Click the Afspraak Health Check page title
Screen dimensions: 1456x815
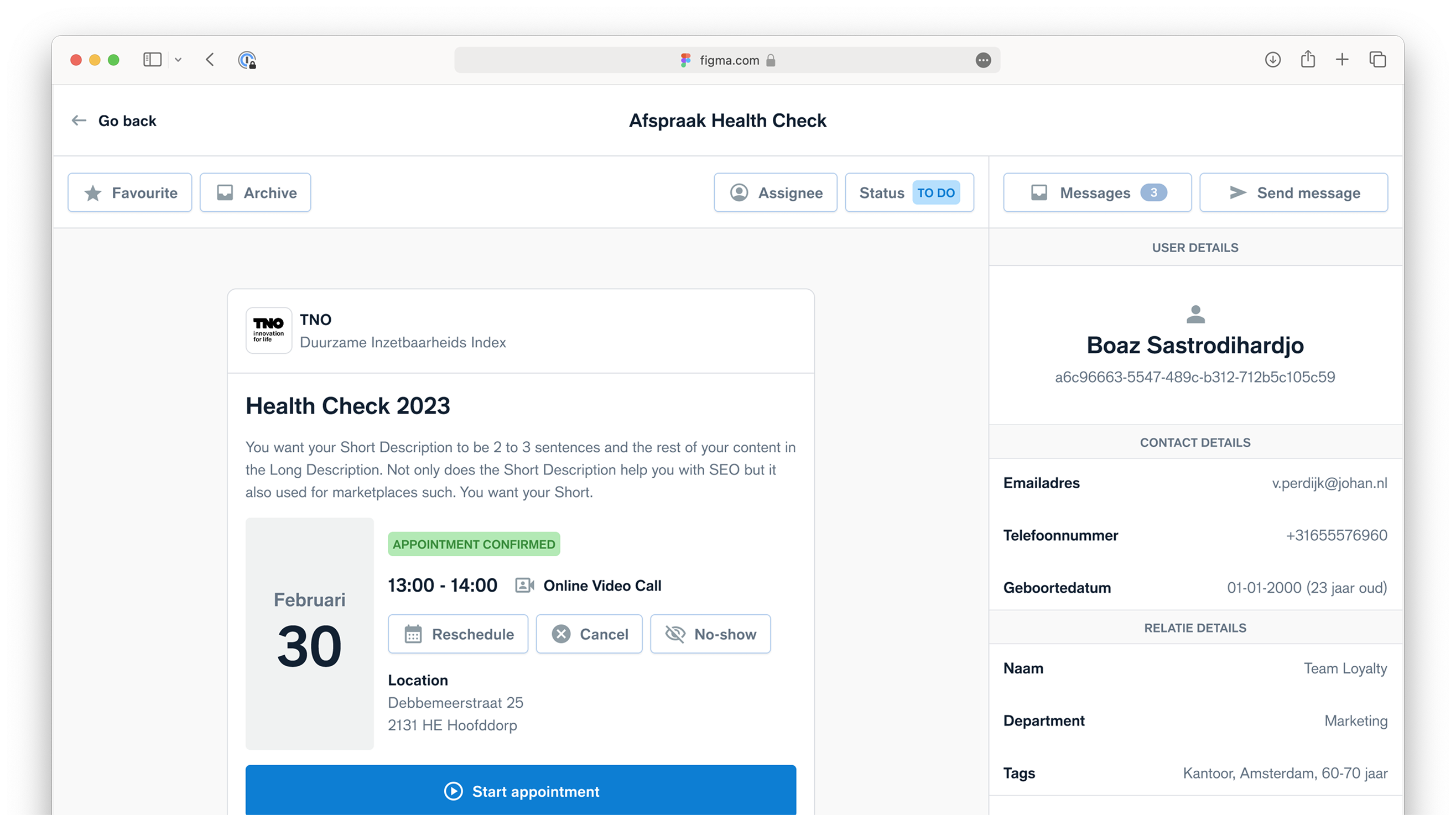727,121
